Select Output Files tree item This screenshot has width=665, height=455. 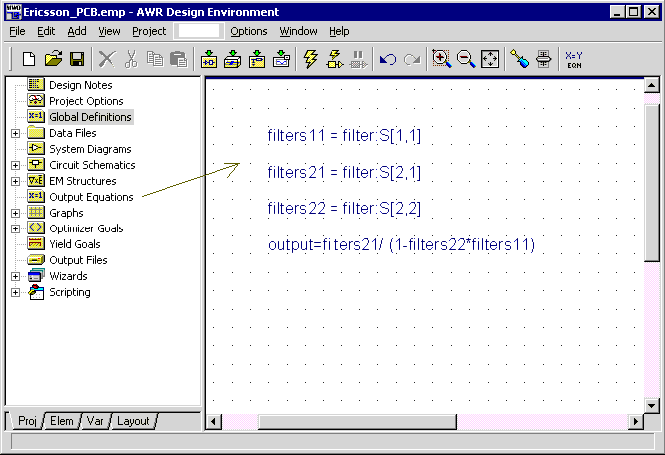(x=78, y=260)
